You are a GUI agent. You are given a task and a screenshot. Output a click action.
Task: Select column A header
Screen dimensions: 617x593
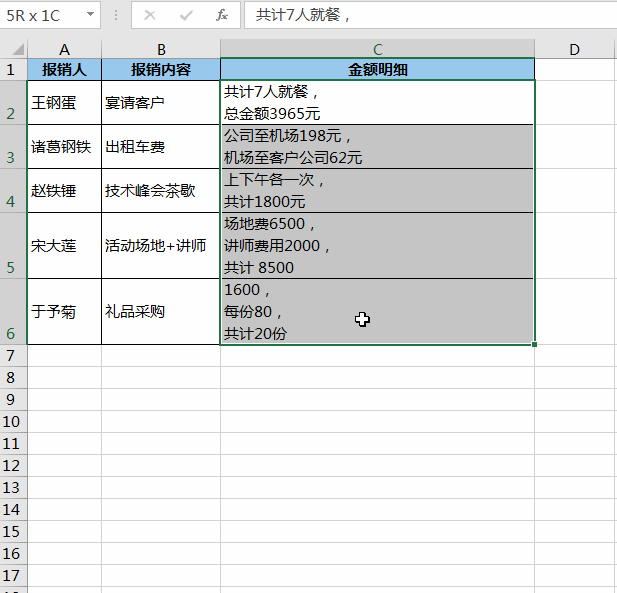[x=64, y=50]
